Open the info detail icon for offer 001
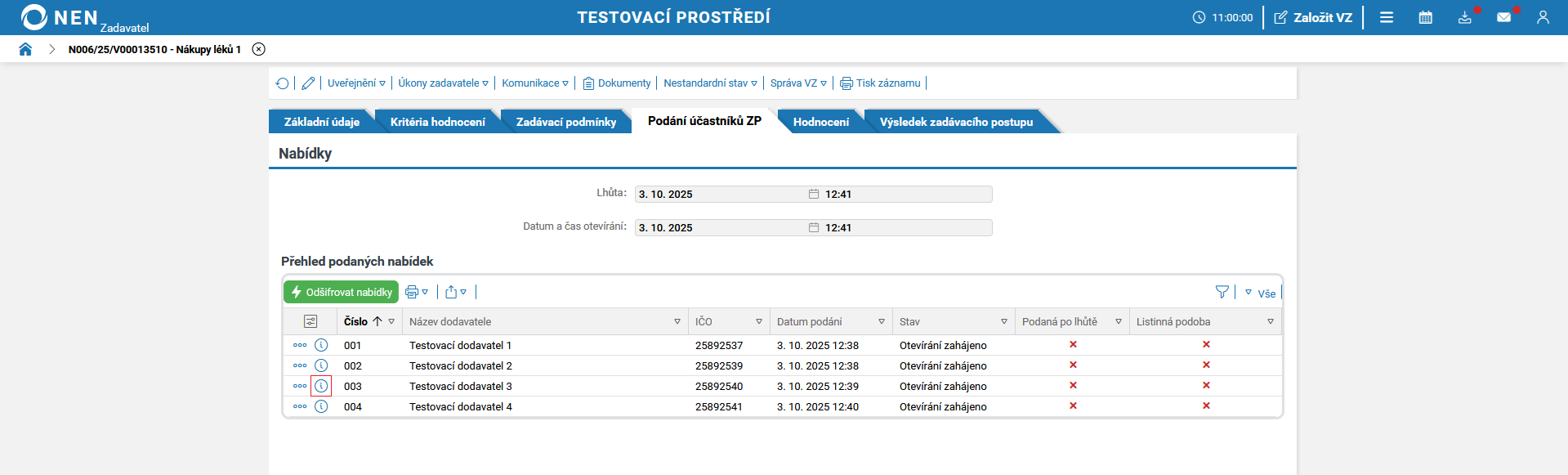Viewport: 1568px width, 475px height. coord(321,345)
